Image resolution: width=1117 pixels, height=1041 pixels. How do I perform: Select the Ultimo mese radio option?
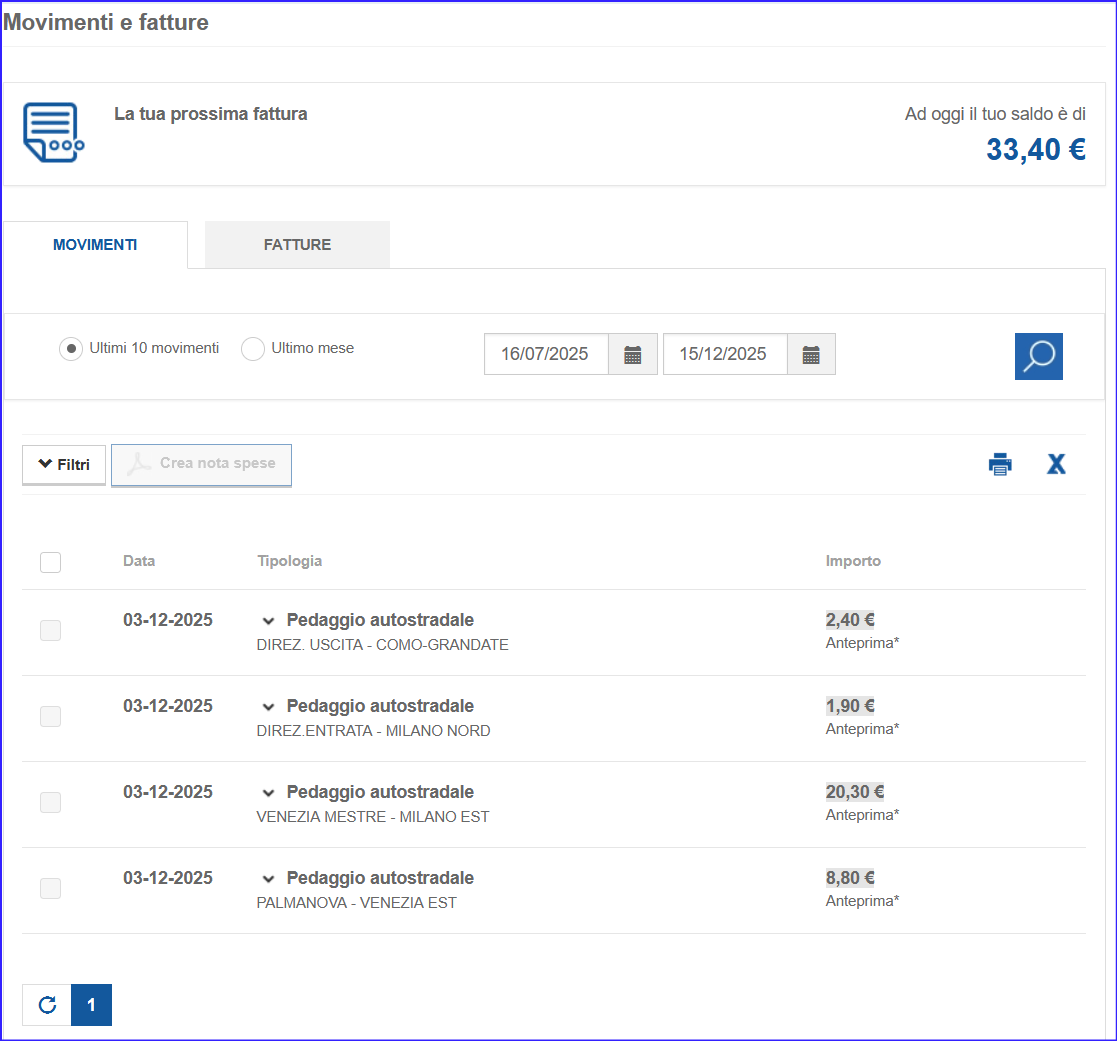tap(252, 348)
